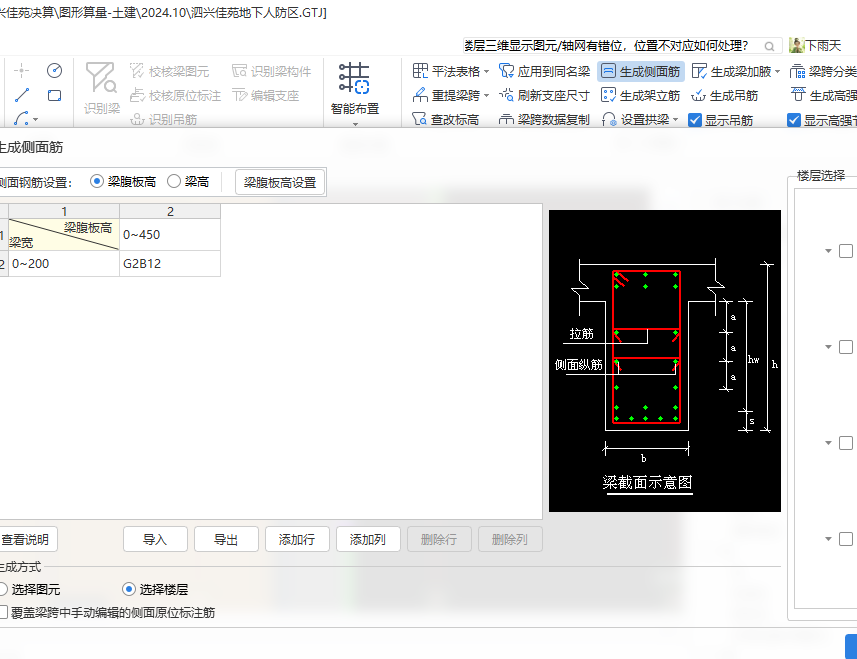The height and width of the screenshot is (659, 857).
Task: Expand 重提梁跨 dropdown arrow
Action: pos(486,96)
